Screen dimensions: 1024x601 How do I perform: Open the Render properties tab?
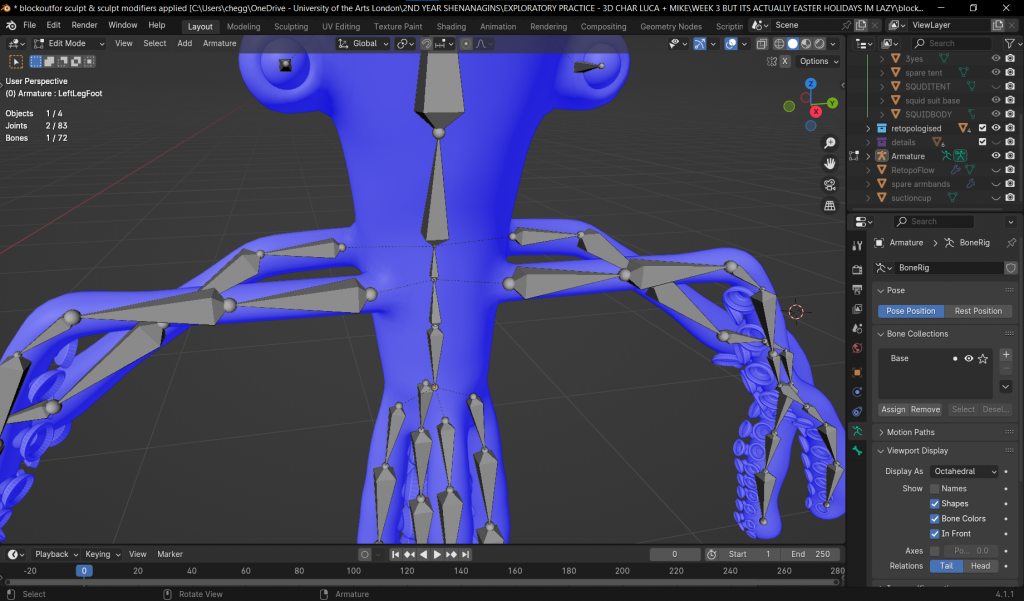pos(857,270)
